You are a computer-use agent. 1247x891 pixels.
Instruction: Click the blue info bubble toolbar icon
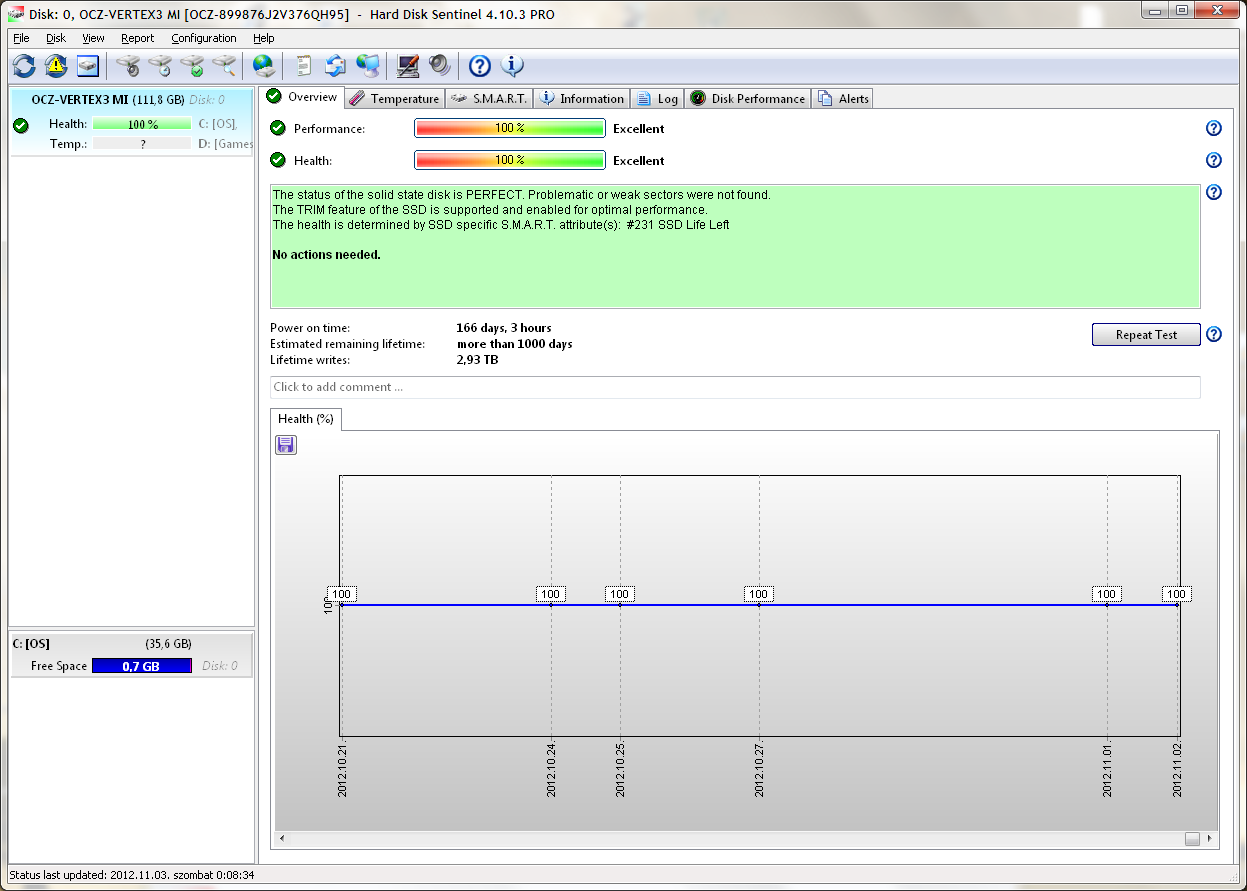(x=512, y=67)
